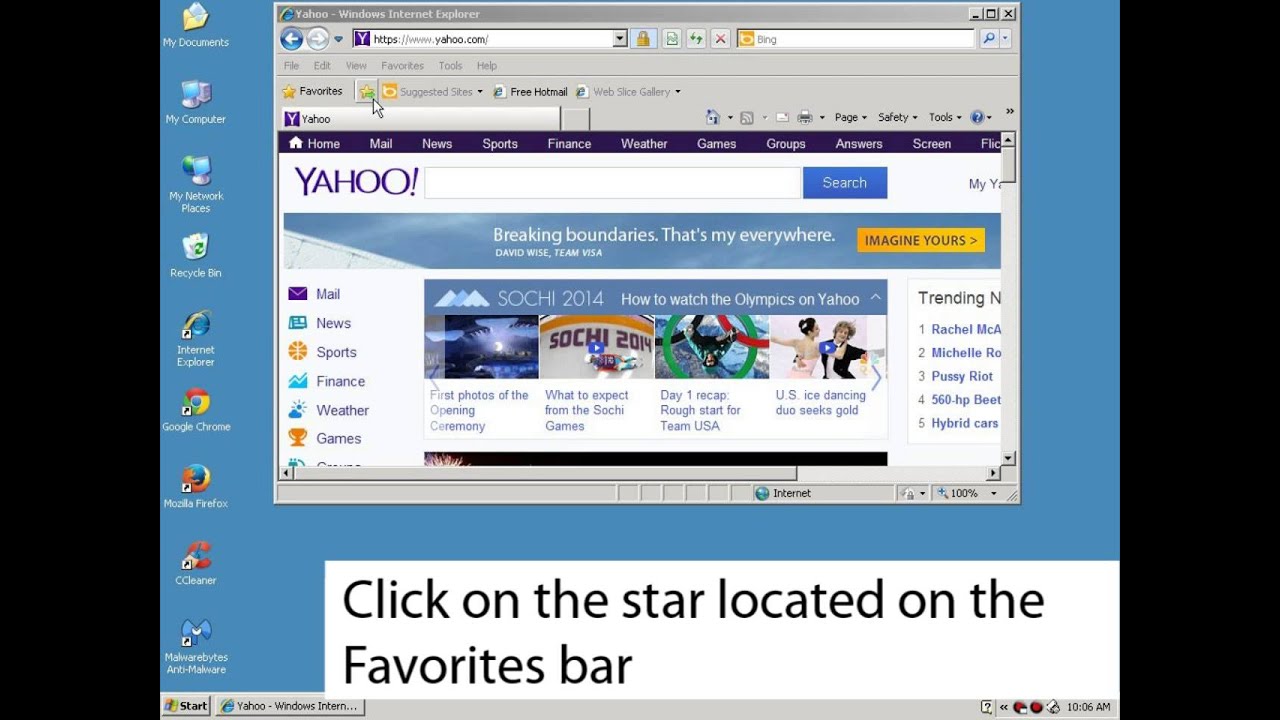This screenshot has height=720, width=1280.
Task: Open the Opening Ceremony photos thumbnail
Action: click(482, 346)
